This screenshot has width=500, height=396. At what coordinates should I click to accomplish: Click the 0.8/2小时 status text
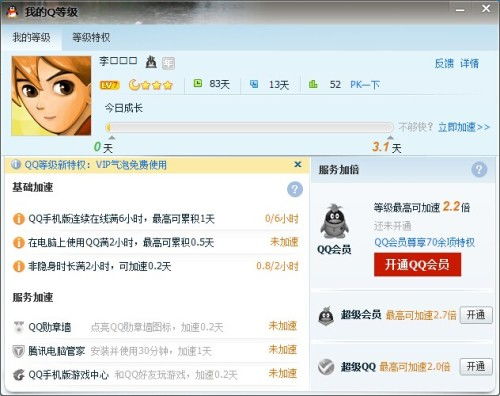tap(277, 266)
